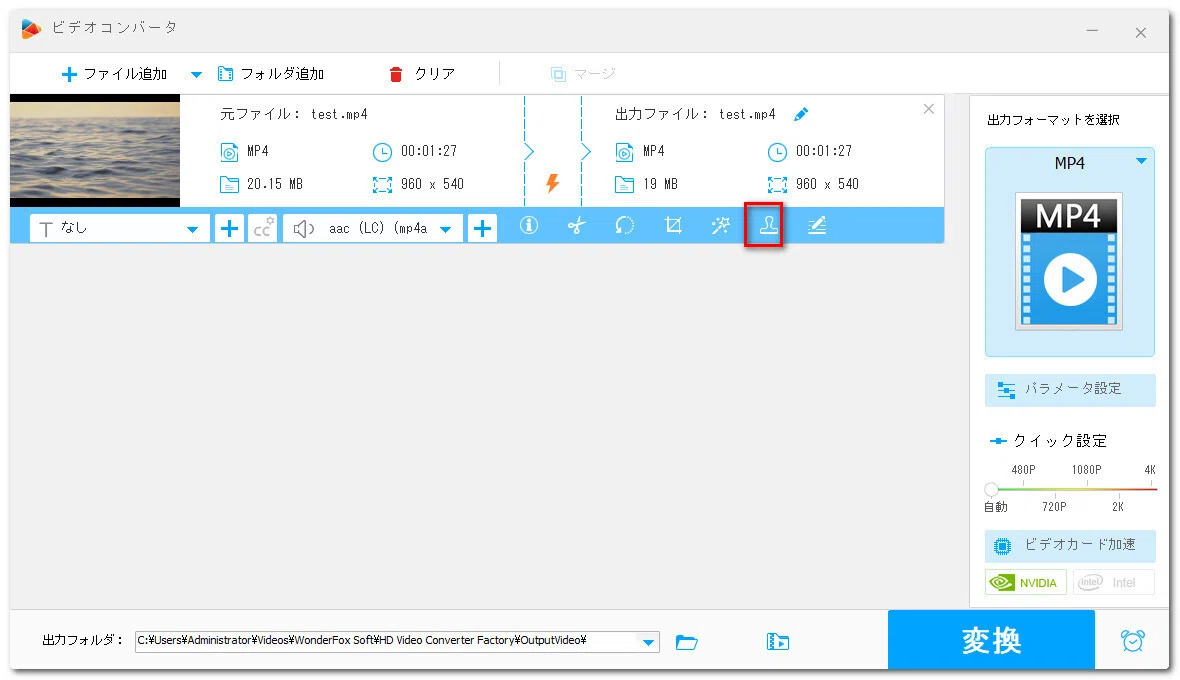Click the CC closed caption icon
The width and height of the screenshot is (1180, 680).
[263, 228]
